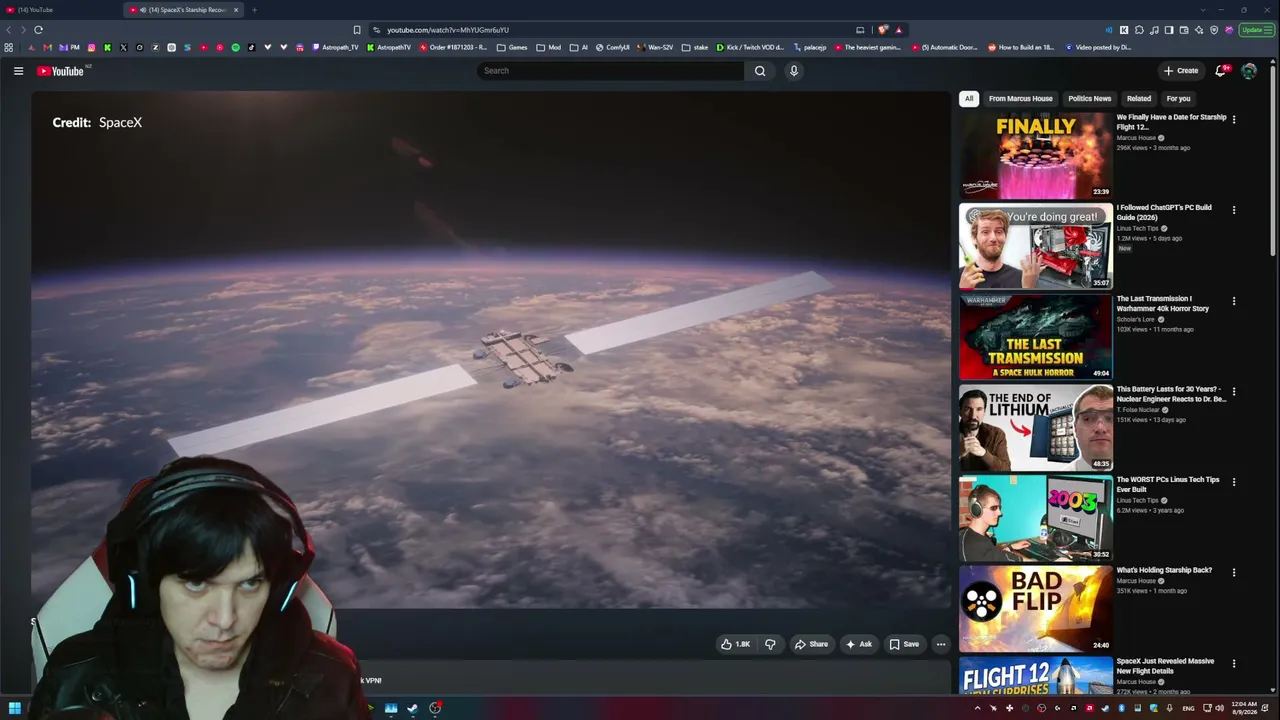This screenshot has height=720, width=1280.
Task: Open Brave Shields lion icon
Action: point(883,30)
